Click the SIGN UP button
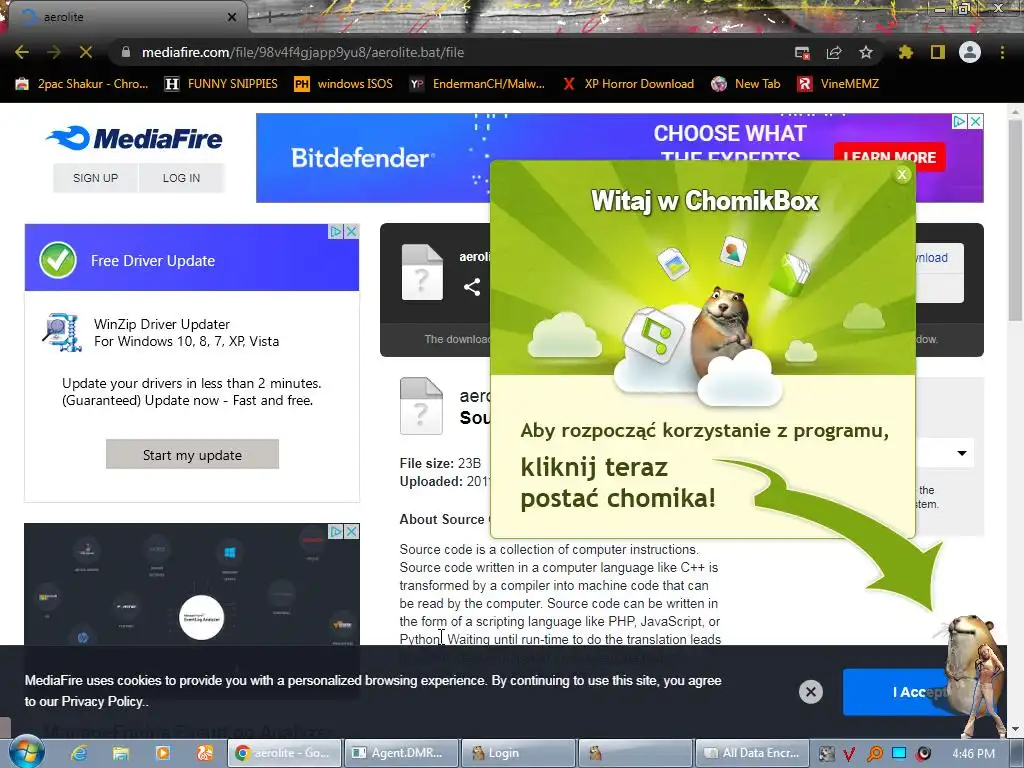The width and height of the screenshot is (1024, 768). [x=95, y=178]
